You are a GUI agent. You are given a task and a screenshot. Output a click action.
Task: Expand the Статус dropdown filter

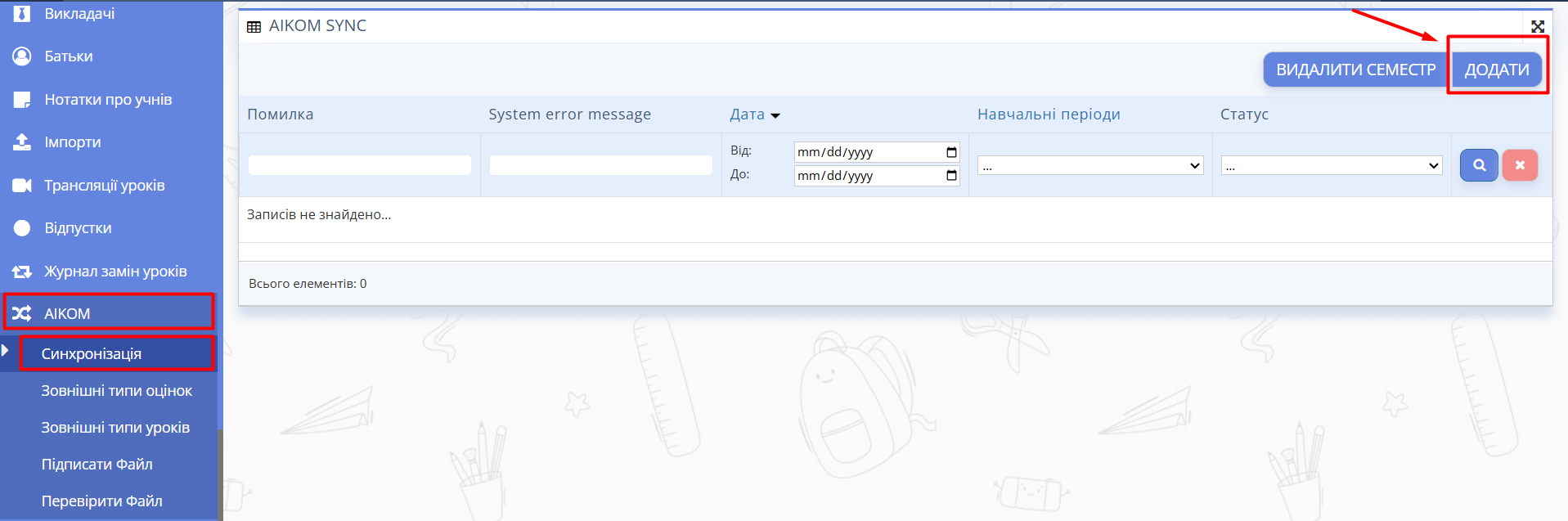pyautogui.click(x=1332, y=166)
